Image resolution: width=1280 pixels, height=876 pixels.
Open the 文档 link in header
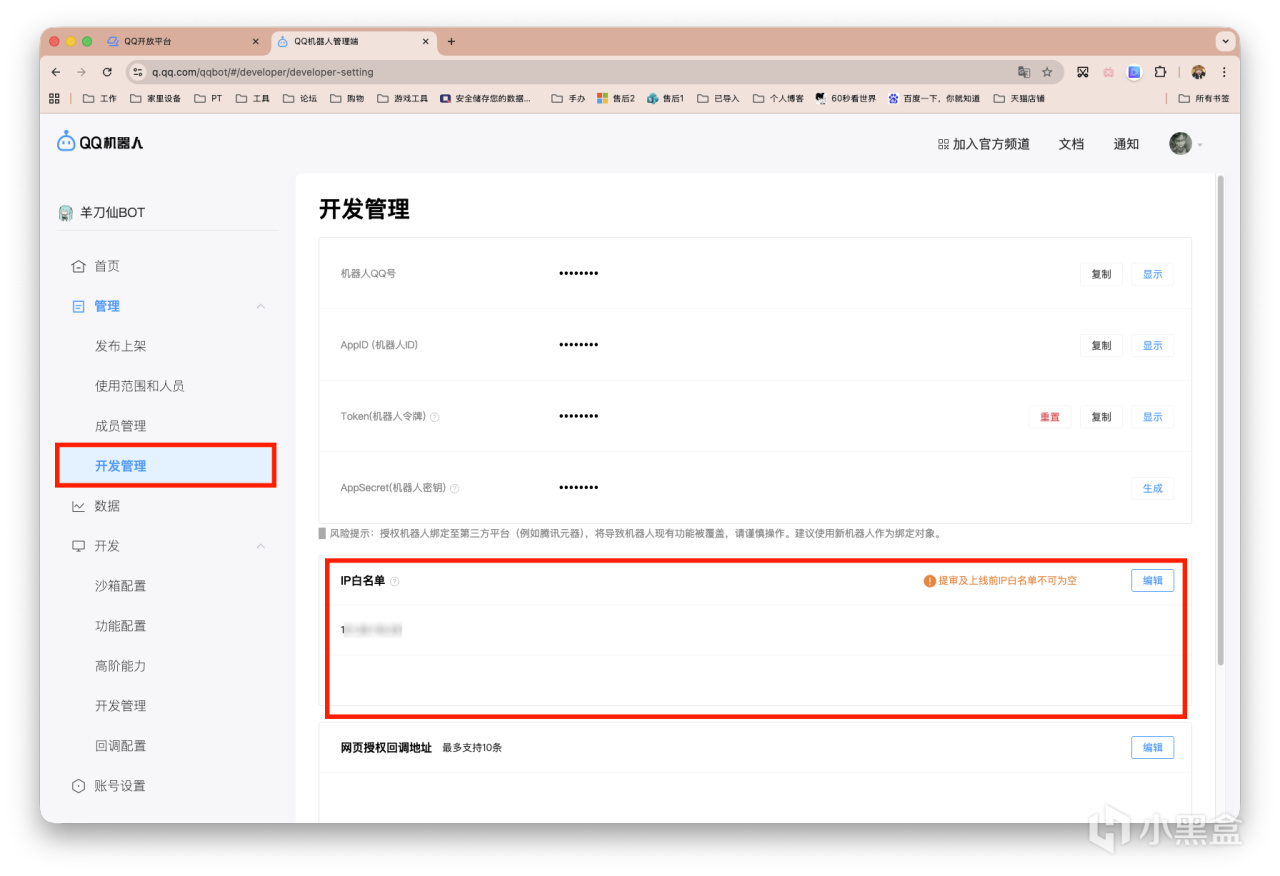click(x=1071, y=144)
